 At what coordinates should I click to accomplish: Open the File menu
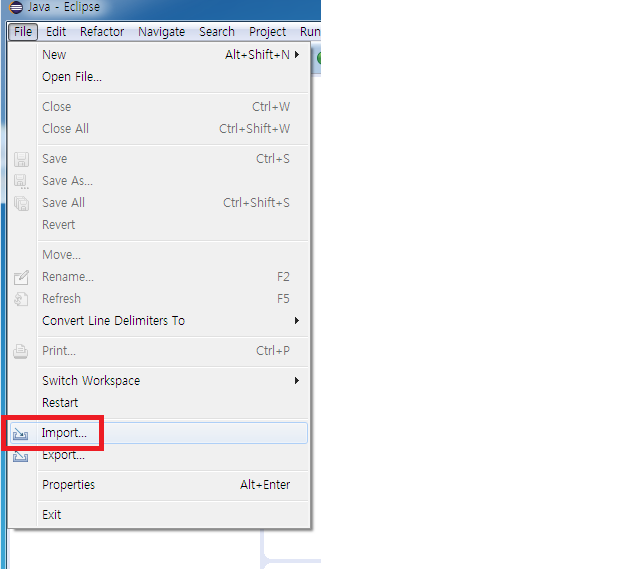click(23, 32)
